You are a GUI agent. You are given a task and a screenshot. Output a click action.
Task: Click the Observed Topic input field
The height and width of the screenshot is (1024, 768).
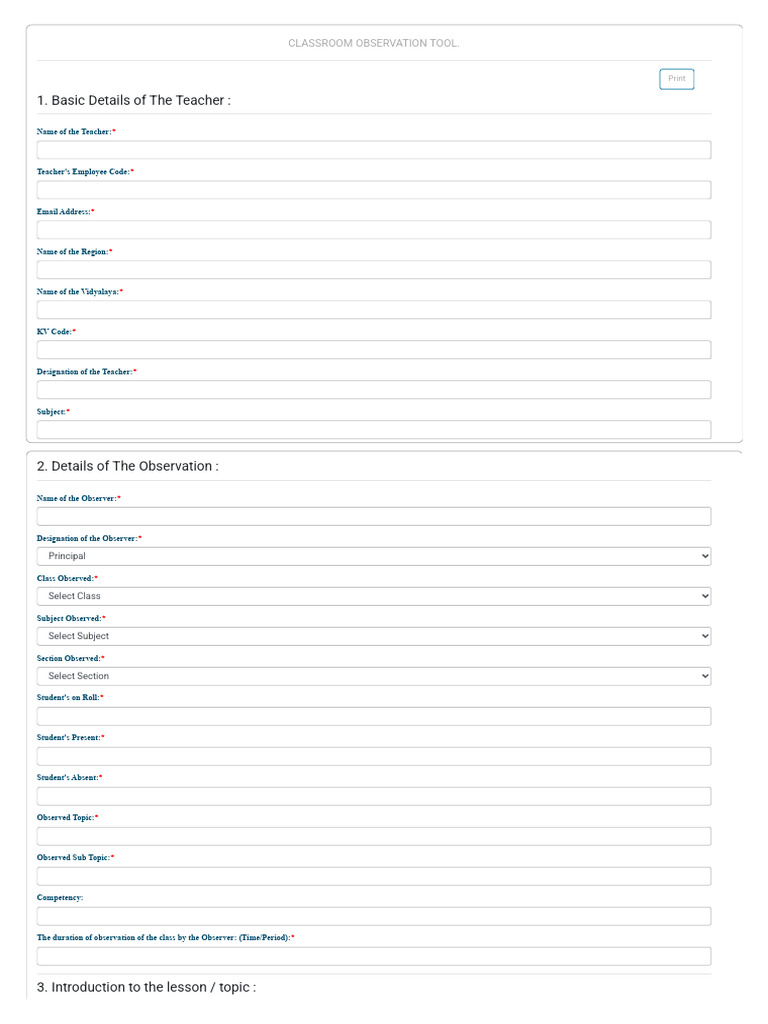tap(373, 836)
